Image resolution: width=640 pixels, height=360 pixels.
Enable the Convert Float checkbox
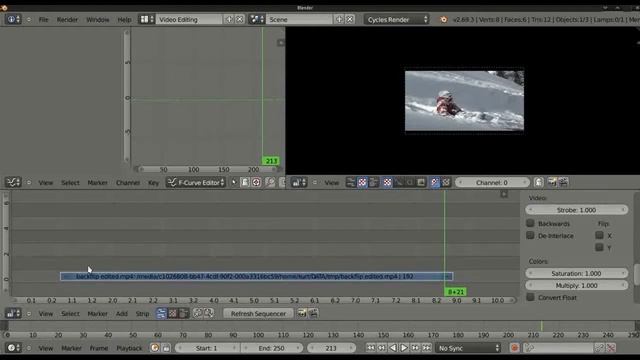[530, 297]
